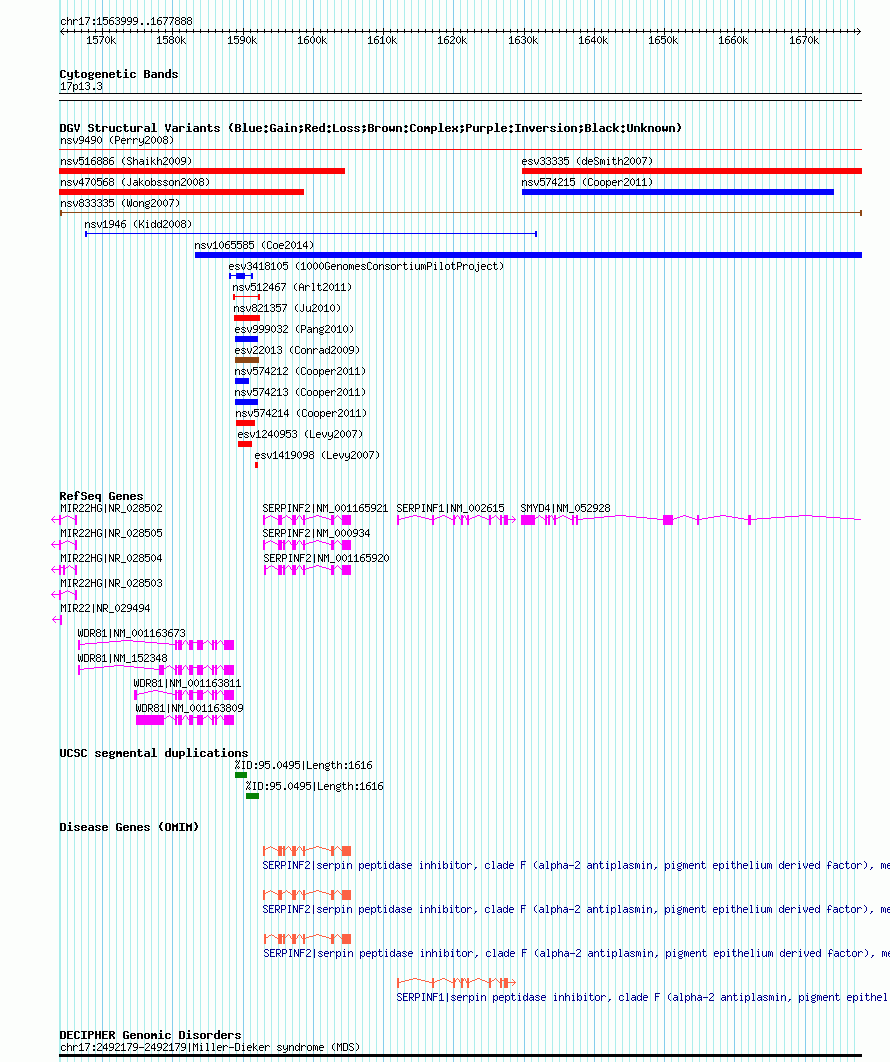Click the nsv516886 (Shaikh2009) red loss bar
The height and width of the screenshot is (1062, 890).
coord(202,171)
